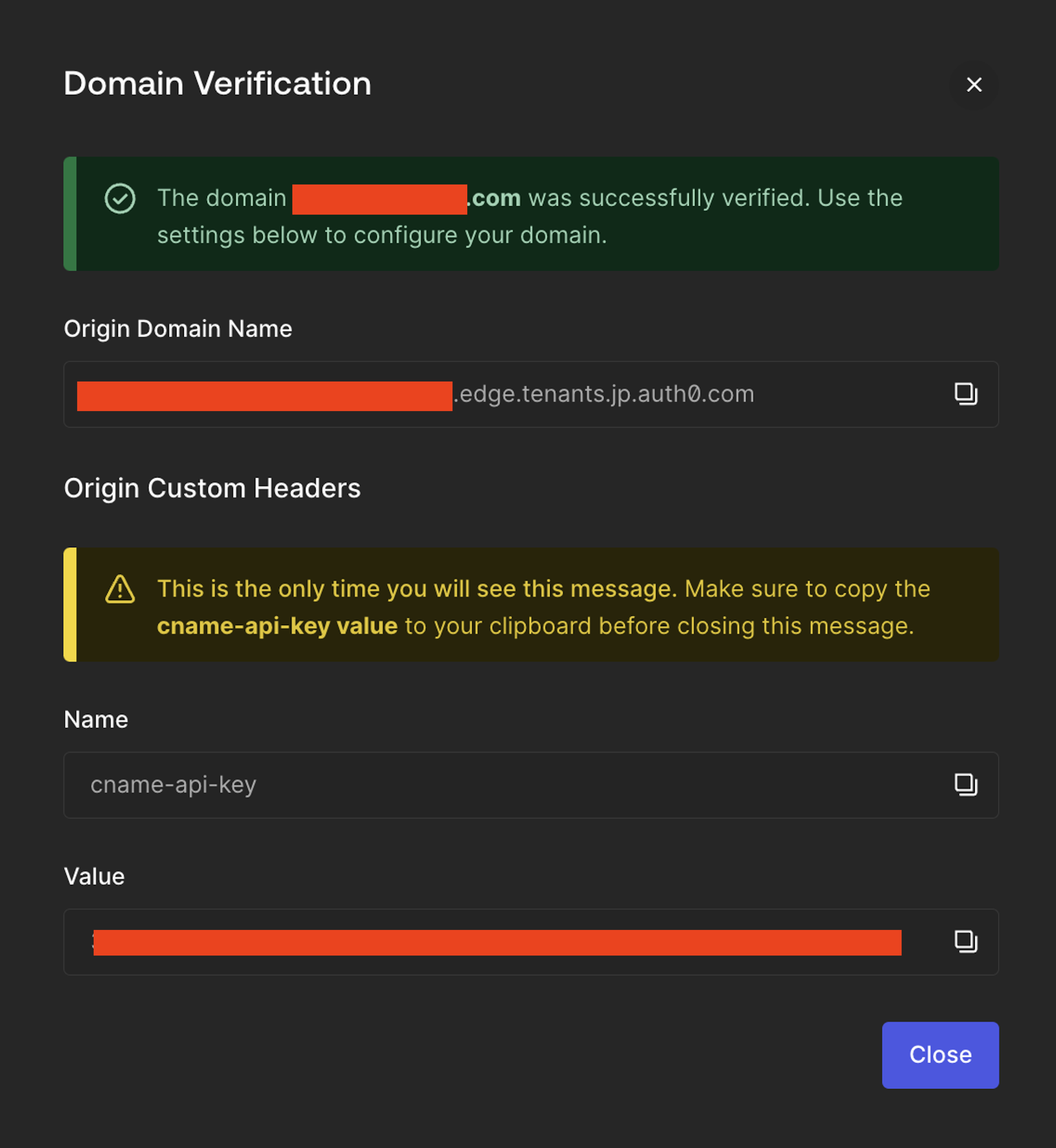Click the bold .com domain suffix

click(x=496, y=198)
